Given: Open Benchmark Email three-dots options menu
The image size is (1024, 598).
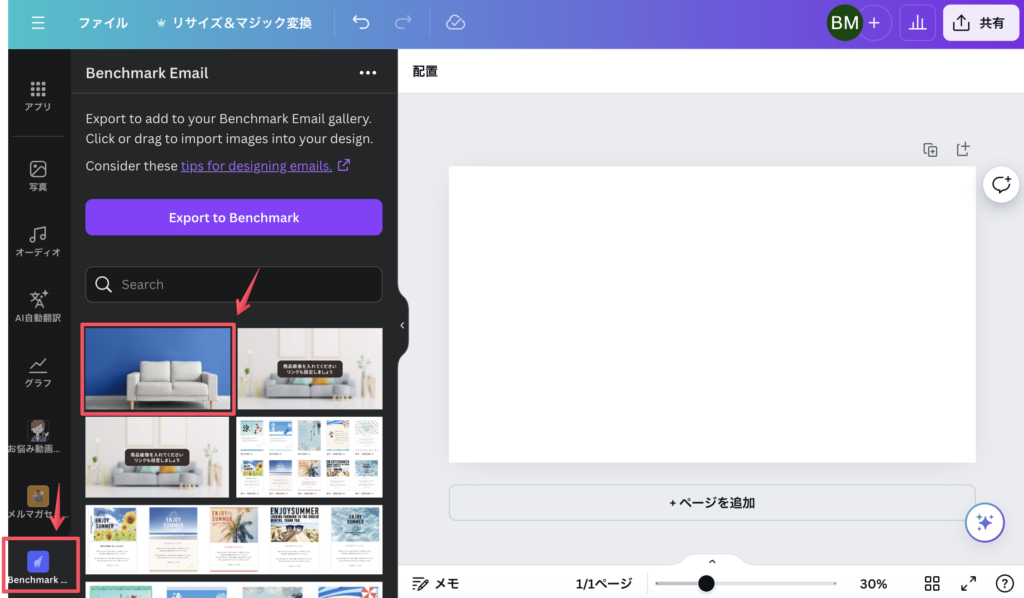Looking at the screenshot, I should [368, 73].
